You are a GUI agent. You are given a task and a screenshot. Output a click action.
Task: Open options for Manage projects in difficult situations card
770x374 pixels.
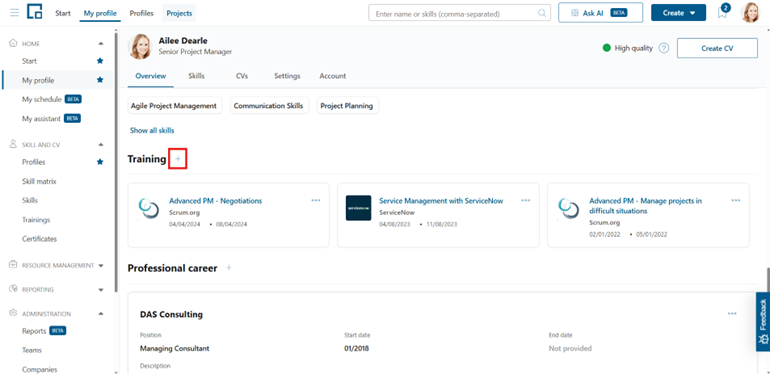pos(736,200)
